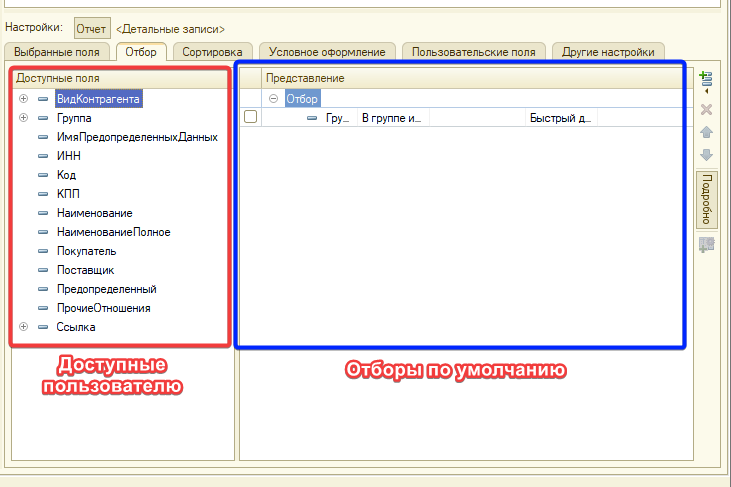Image resolution: width=731 pixels, height=487 pixels.
Task: Click the user settings icon below Подробно
Action: [x=706, y=244]
